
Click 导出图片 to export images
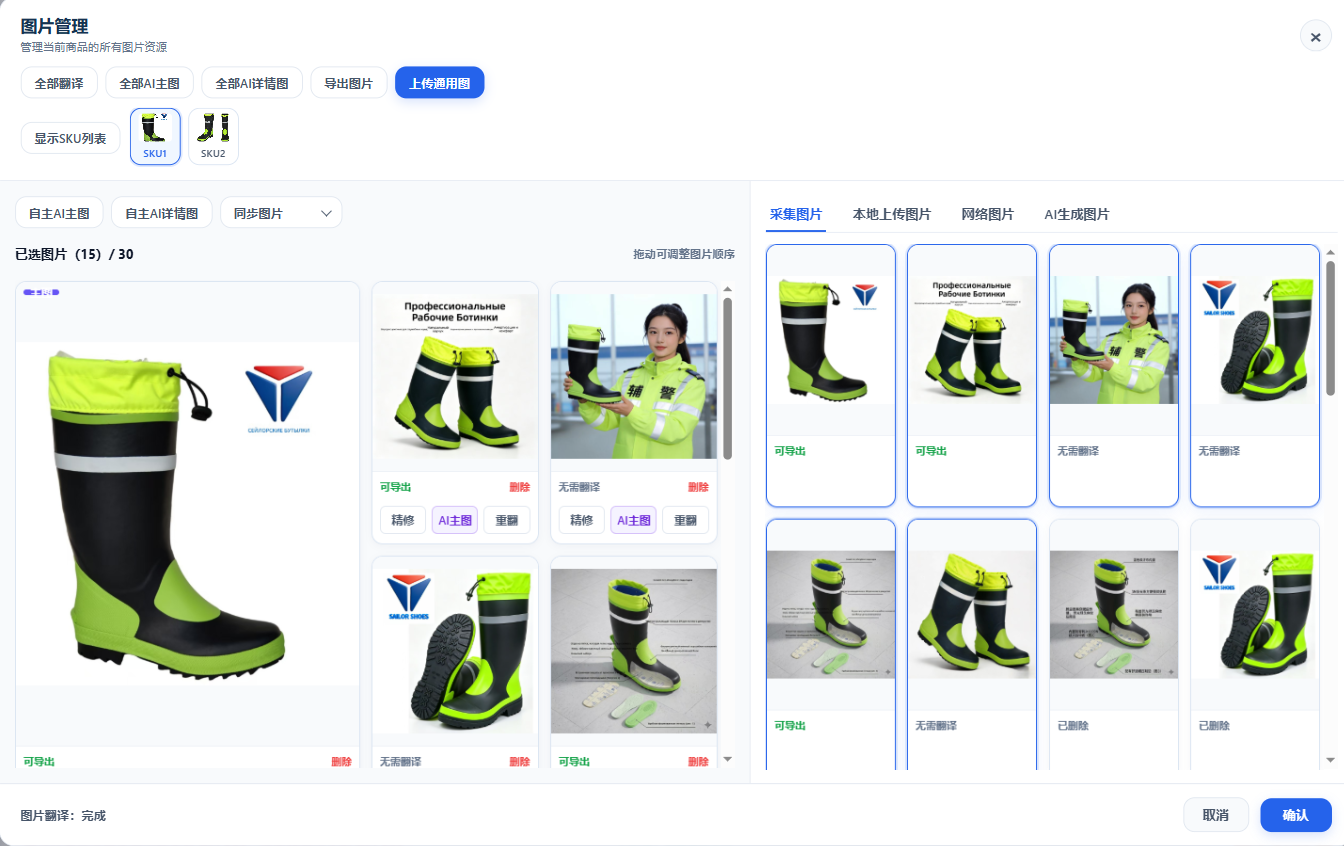pyautogui.click(x=348, y=83)
